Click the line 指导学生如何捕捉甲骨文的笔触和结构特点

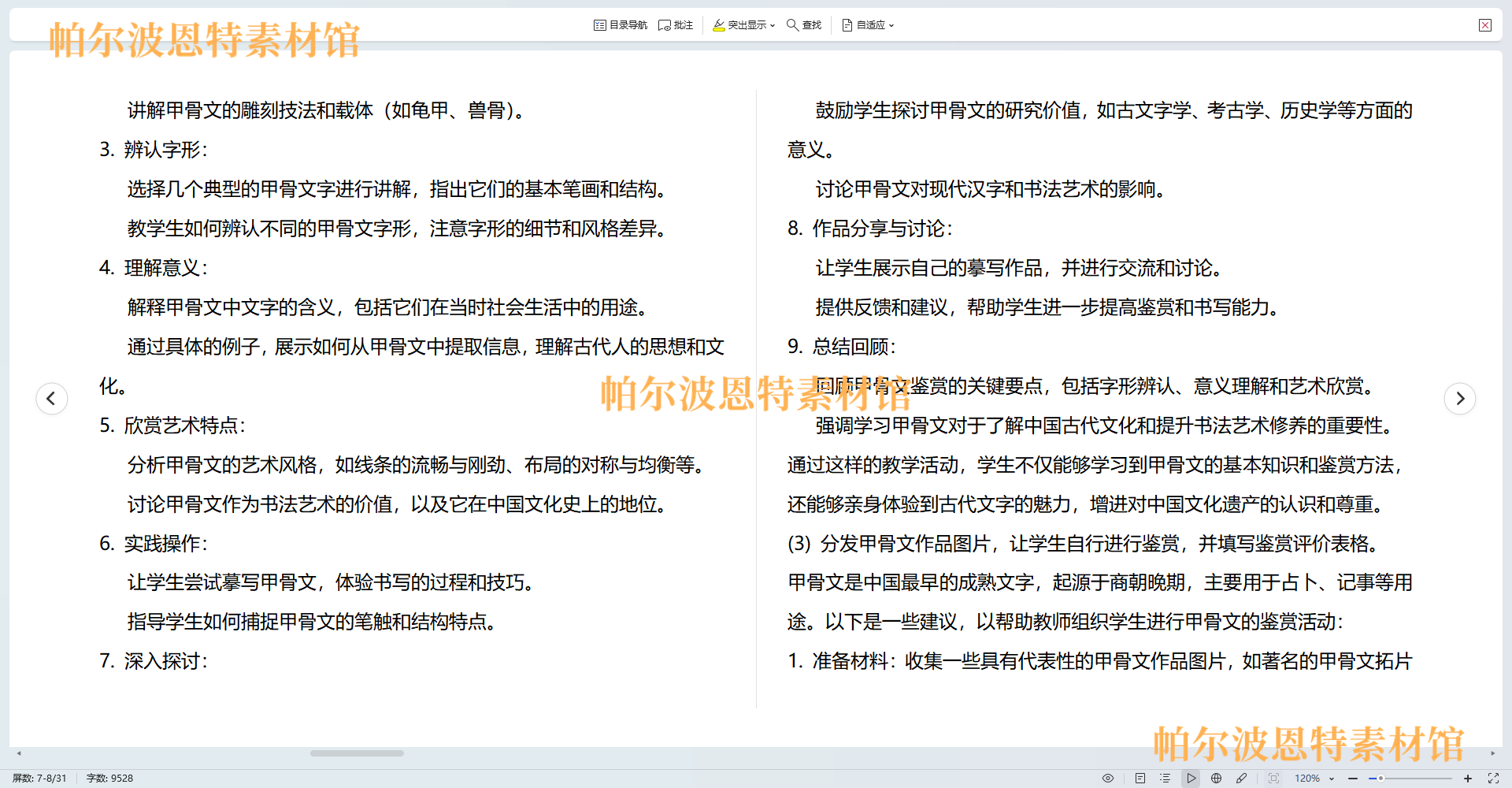click(313, 622)
